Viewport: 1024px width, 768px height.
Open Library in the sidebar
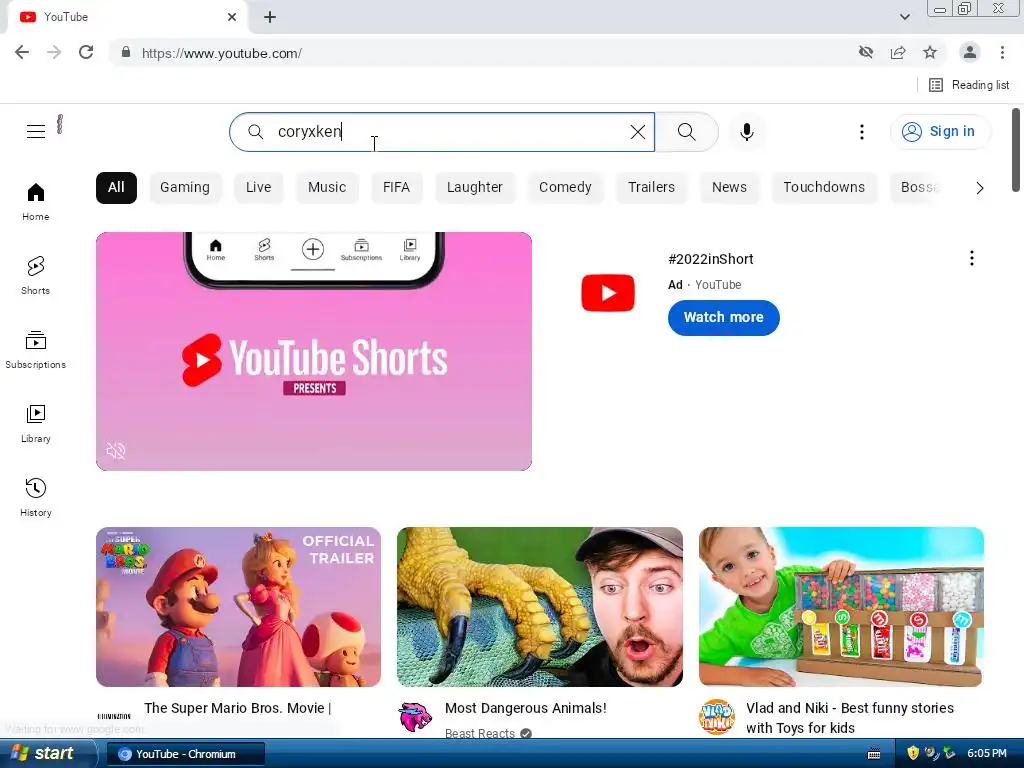pyautogui.click(x=36, y=424)
